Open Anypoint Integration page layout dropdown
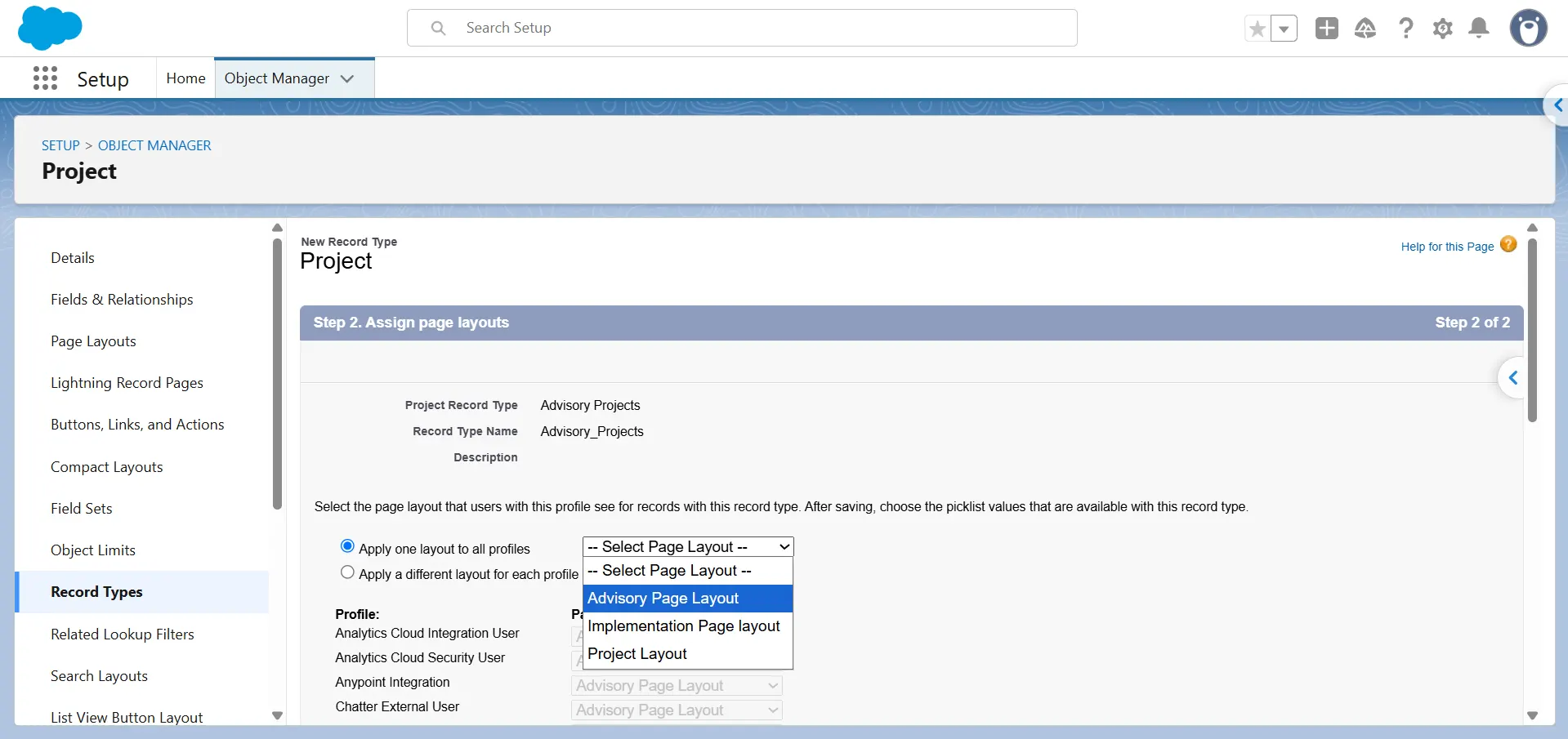Image resolution: width=1568 pixels, height=739 pixels. point(677,686)
